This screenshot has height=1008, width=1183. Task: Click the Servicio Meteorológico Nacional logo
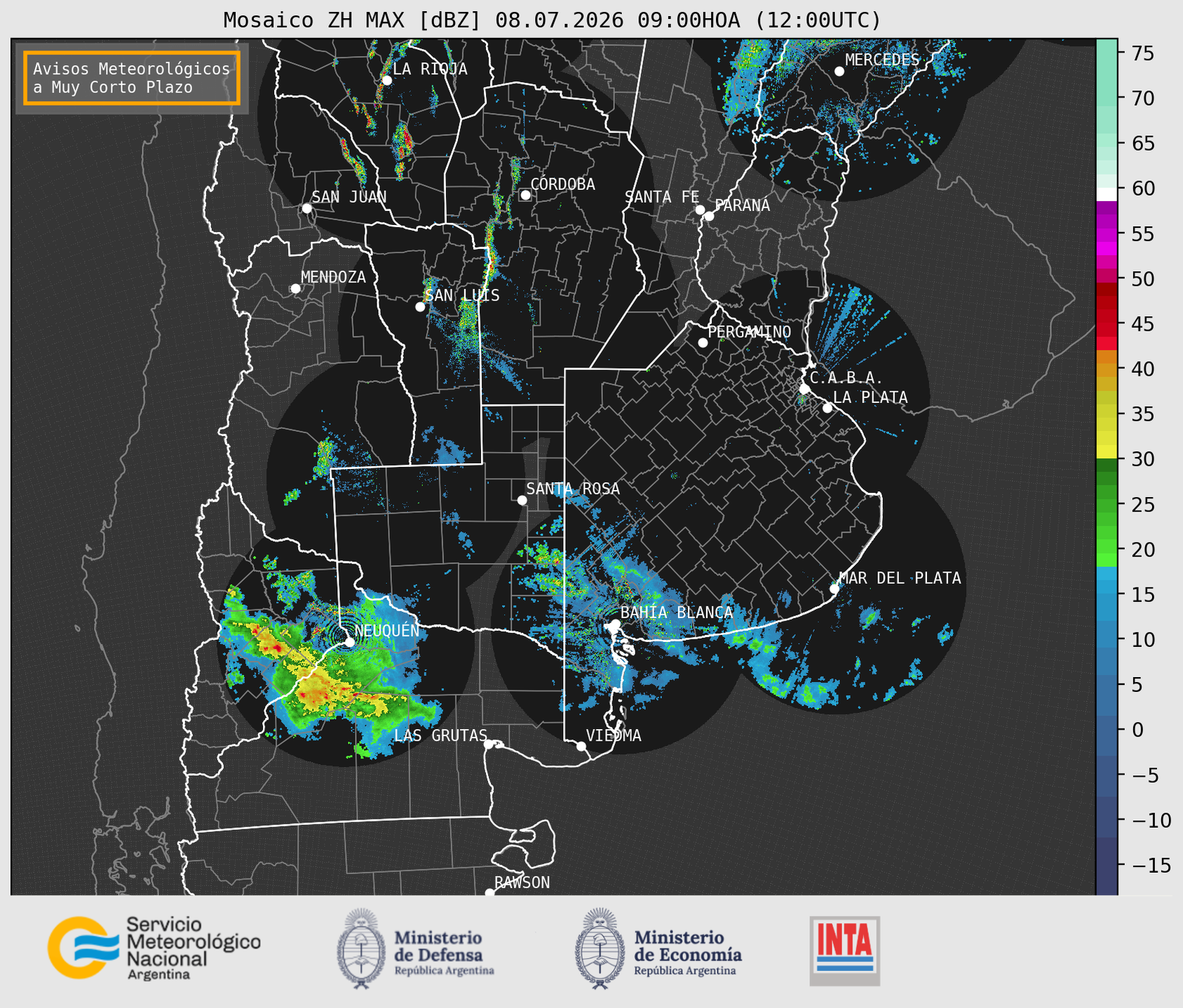coord(154,948)
